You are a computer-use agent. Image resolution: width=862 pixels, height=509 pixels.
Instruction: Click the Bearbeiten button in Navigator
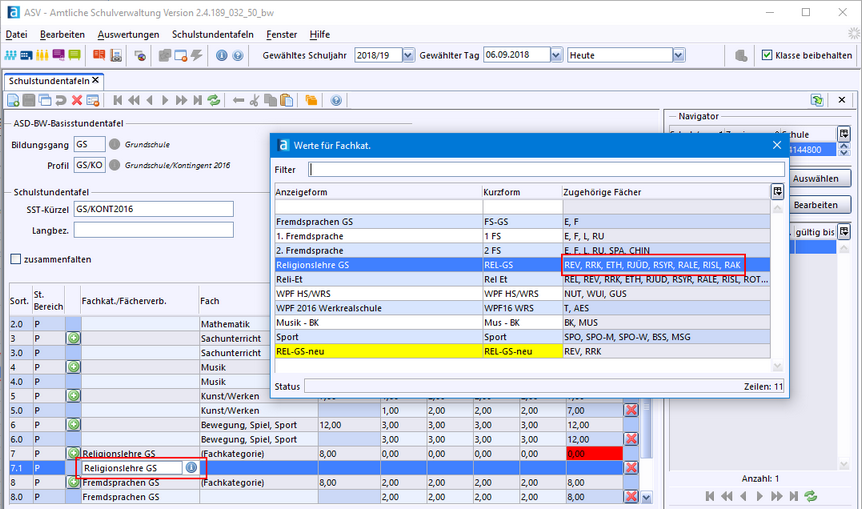coord(815,205)
